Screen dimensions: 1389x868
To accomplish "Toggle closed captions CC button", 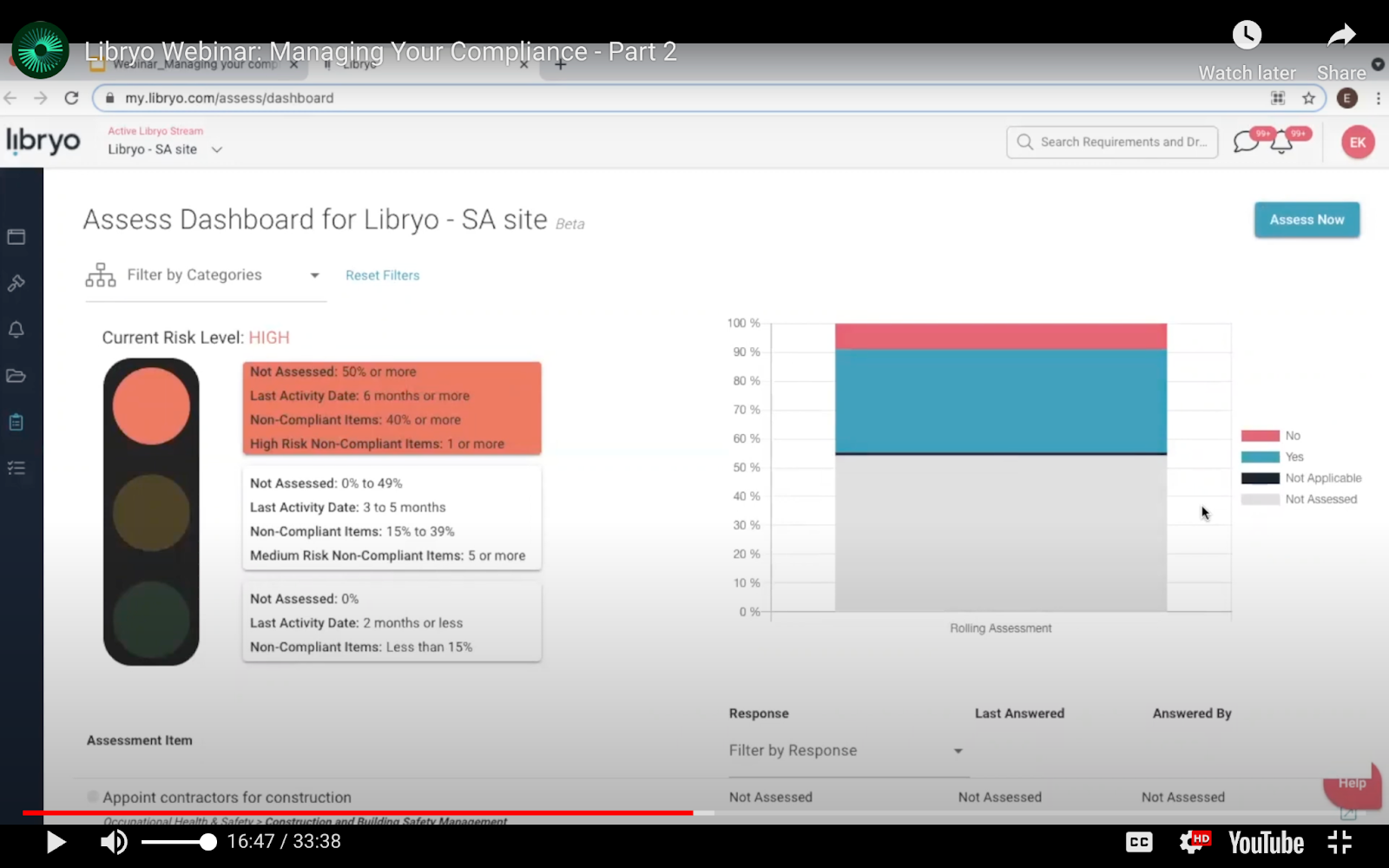I will coord(1139,842).
